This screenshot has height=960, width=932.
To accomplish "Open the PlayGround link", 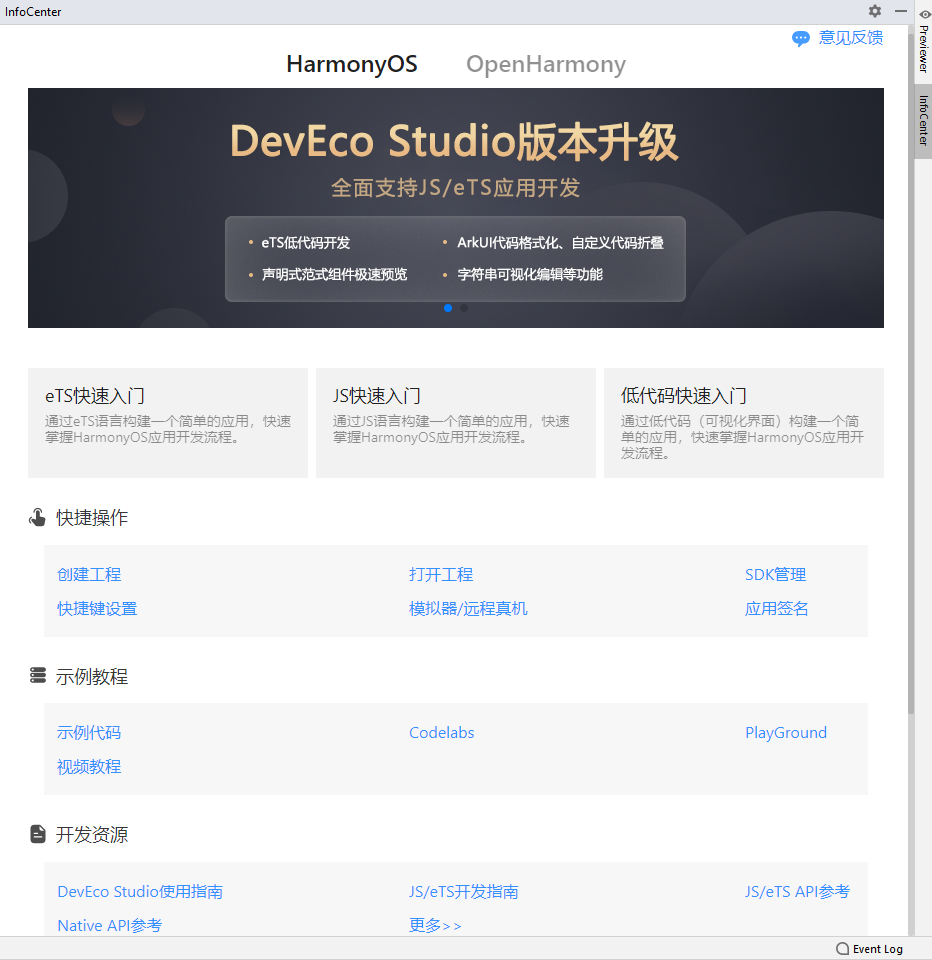I will coord(786,732).
